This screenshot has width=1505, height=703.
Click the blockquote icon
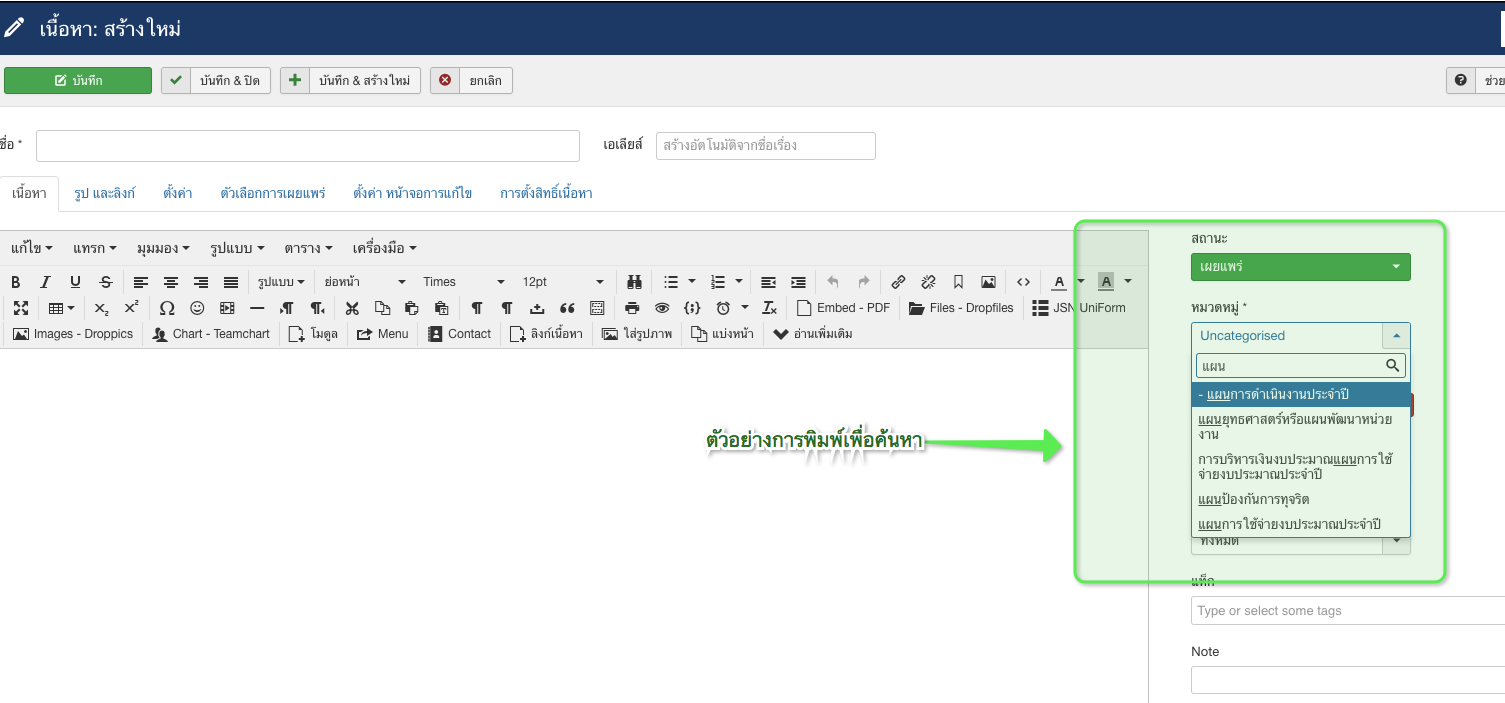click(567, 308)
